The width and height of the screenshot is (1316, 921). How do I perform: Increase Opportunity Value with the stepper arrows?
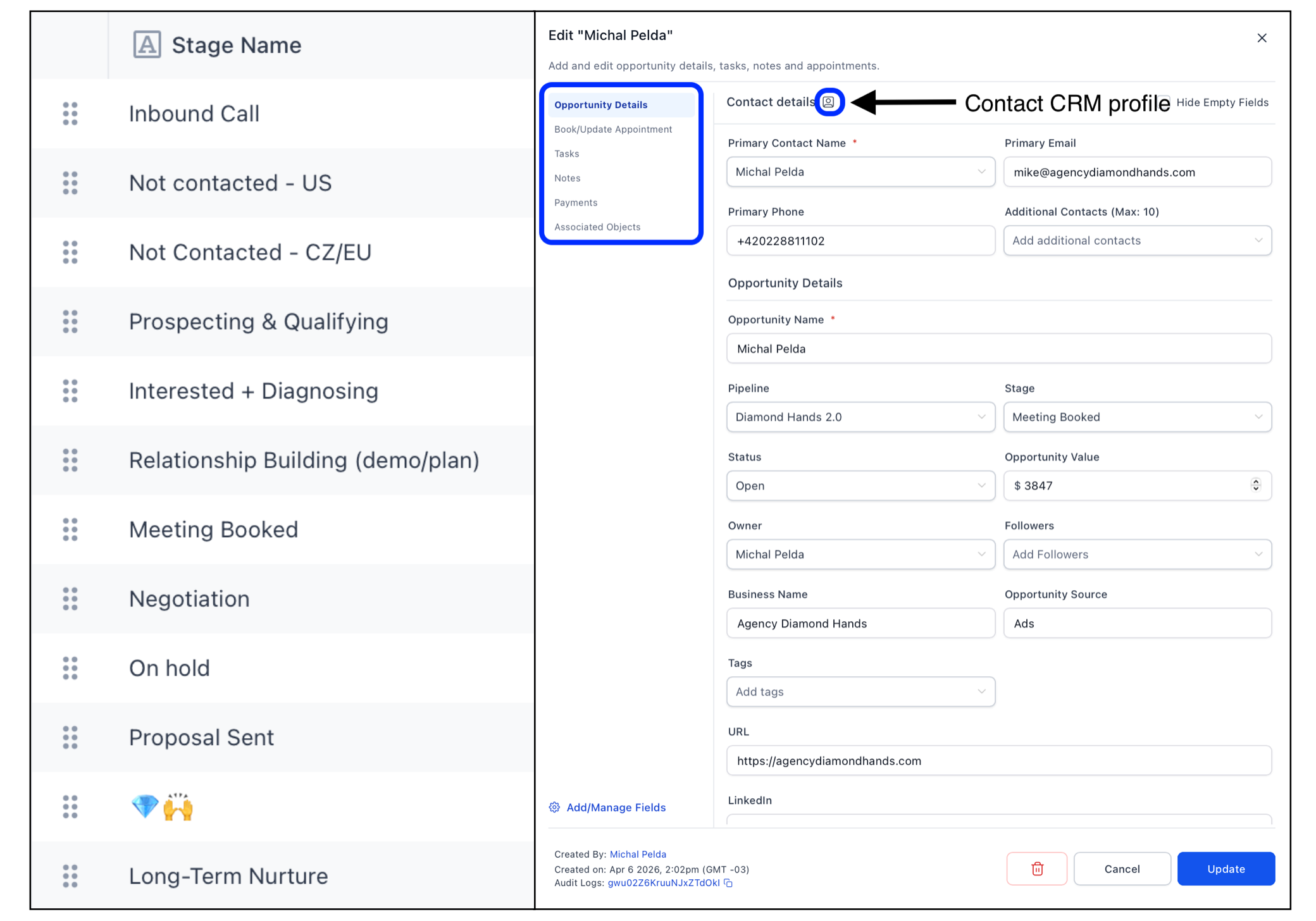(1256, 483)
